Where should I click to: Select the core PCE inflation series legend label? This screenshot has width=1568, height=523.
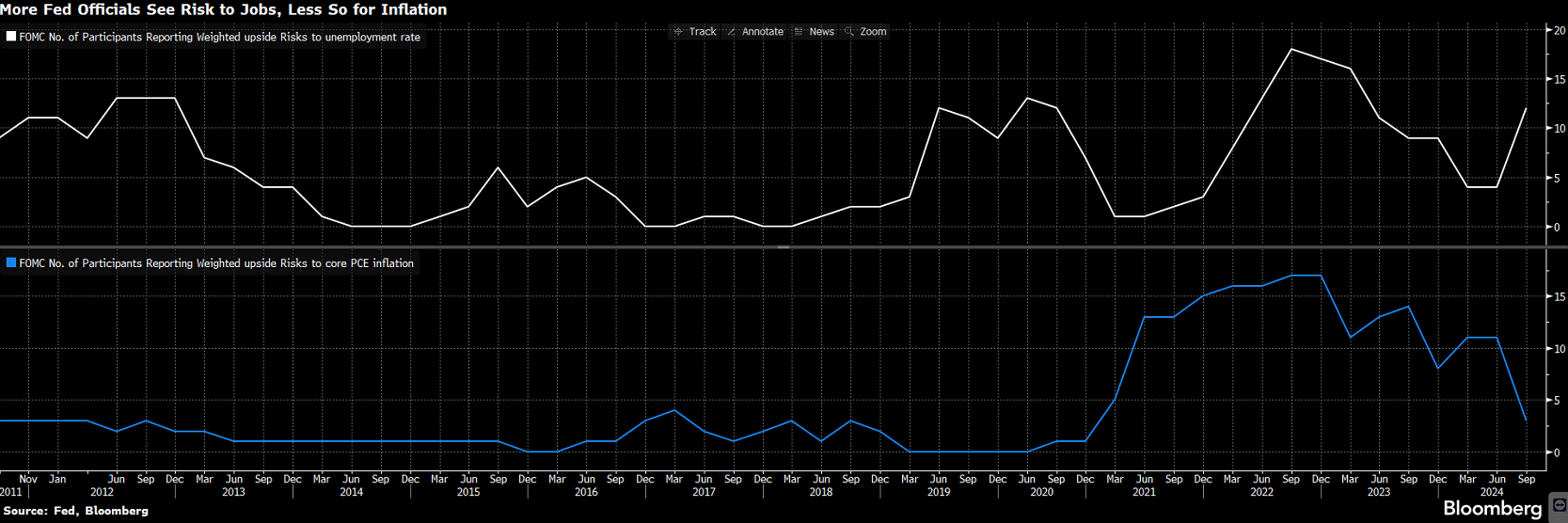pyautogui.click(x=216, y=263)
